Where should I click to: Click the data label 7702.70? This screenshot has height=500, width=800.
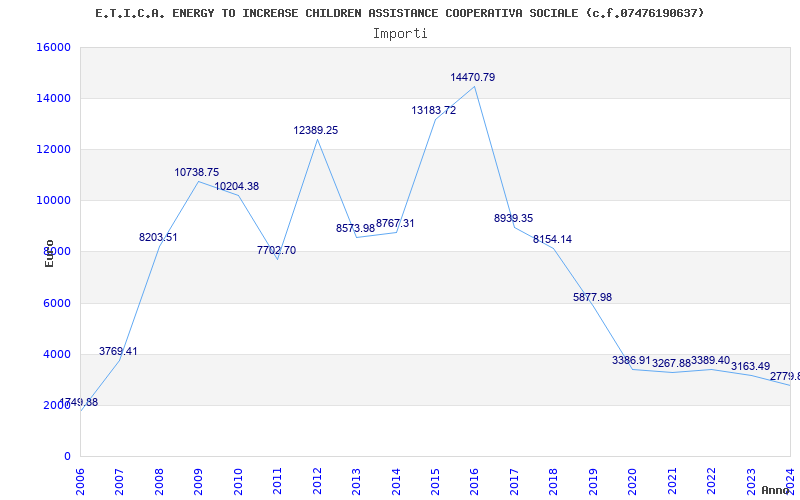(277, 251)
